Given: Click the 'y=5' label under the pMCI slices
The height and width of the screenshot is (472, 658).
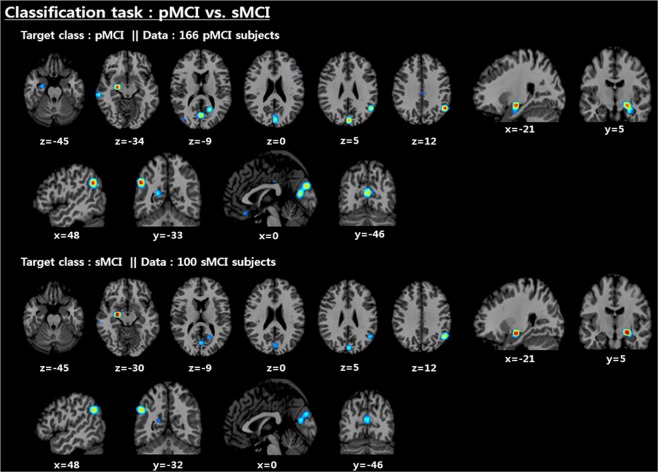Looking at the screenshot, I should pos(614,129).
